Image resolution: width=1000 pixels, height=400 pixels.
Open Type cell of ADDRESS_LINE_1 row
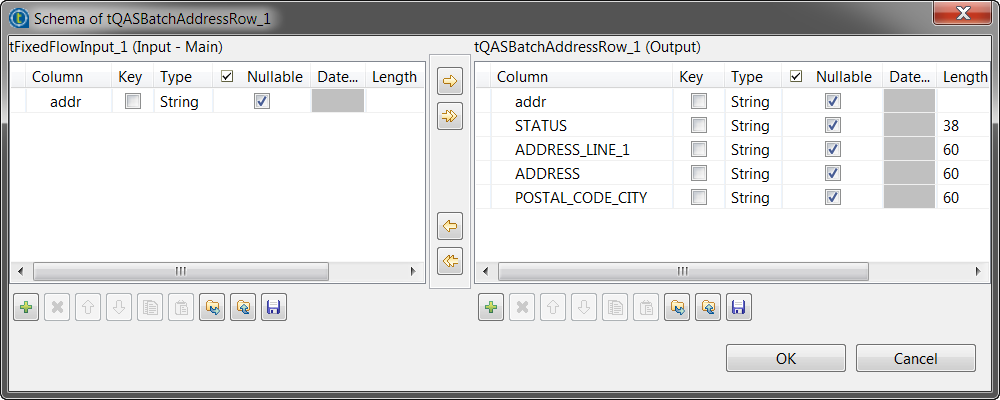(753, 149)
